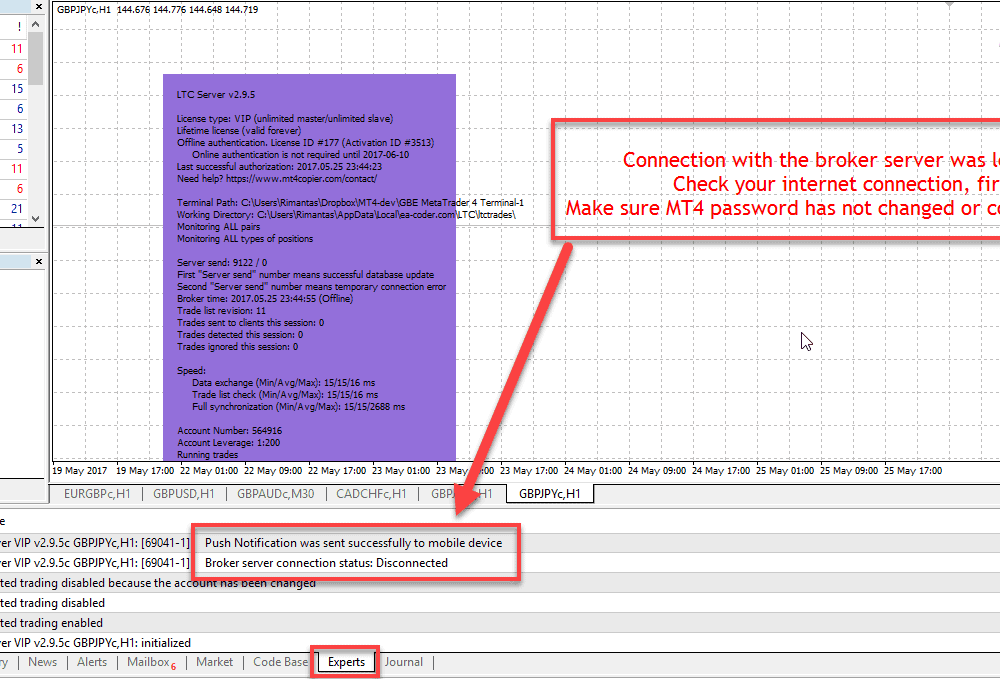
Task: Click the value 15 in left column
Action: (17, 89)
